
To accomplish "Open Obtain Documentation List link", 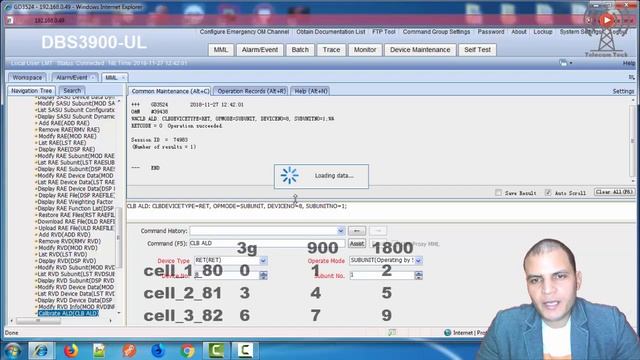I will coord(331,32).
